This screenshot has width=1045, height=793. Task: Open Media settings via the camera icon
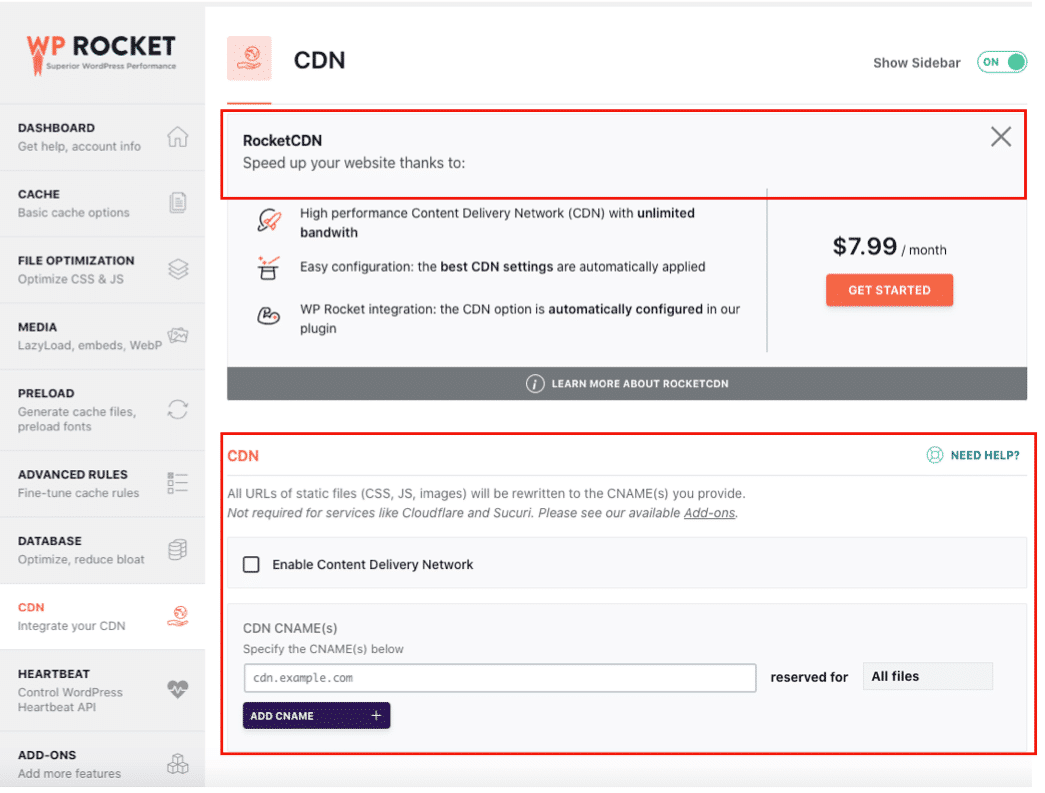click(x=178, y=336)
